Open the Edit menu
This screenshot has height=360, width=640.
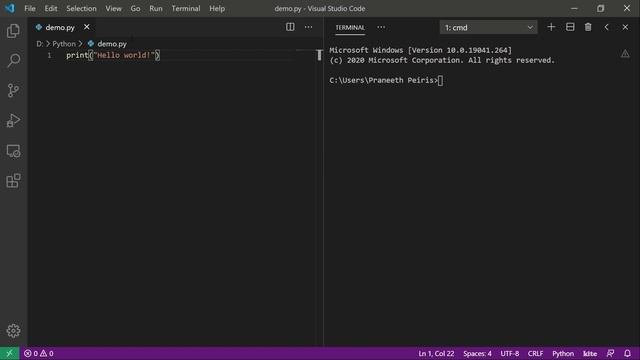pos(51,9)
